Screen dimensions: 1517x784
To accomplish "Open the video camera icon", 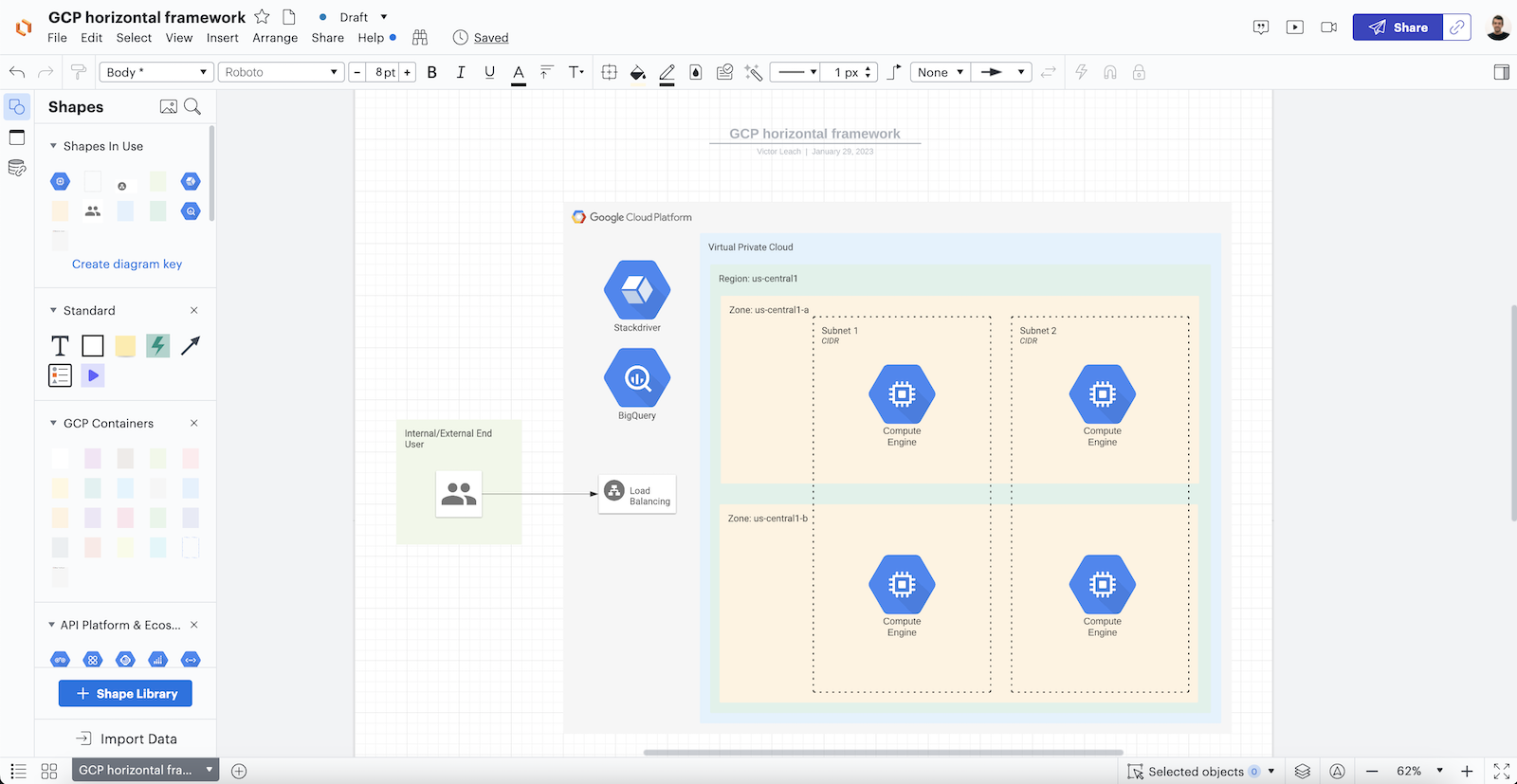I will point(1329,27).
